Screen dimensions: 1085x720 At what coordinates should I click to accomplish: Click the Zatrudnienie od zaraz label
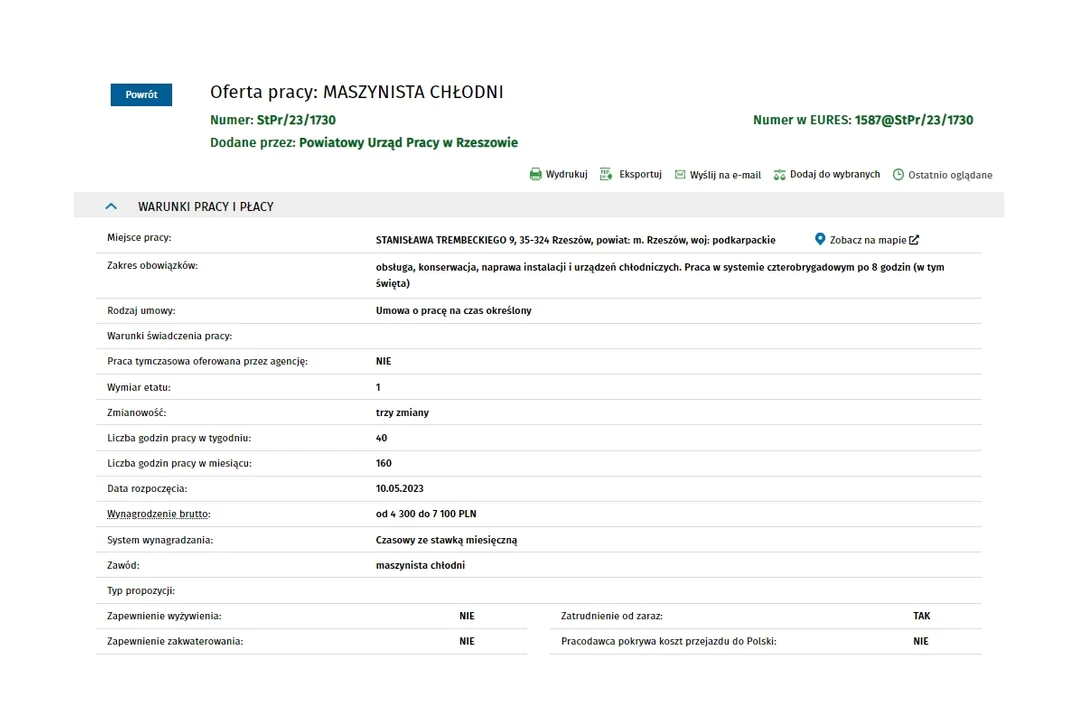pyautogui.click(x=612, y=616)
